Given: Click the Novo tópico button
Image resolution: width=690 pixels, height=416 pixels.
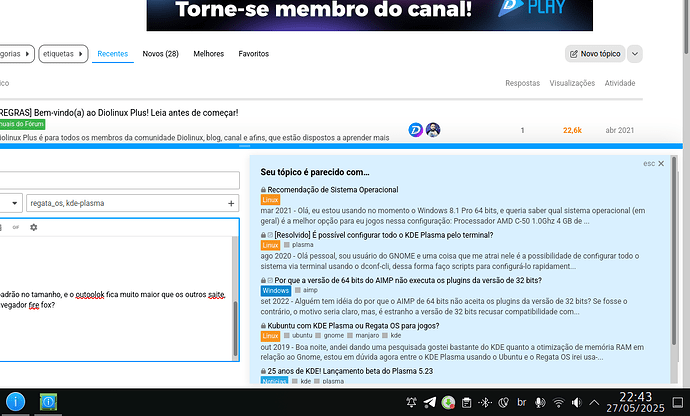Looking at the screenshot, I should [595, 54].
